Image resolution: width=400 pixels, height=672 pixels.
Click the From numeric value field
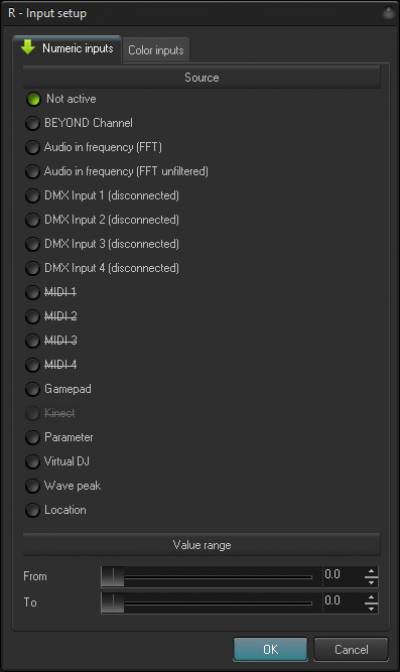pyautogui.click(x=342, y=575)
